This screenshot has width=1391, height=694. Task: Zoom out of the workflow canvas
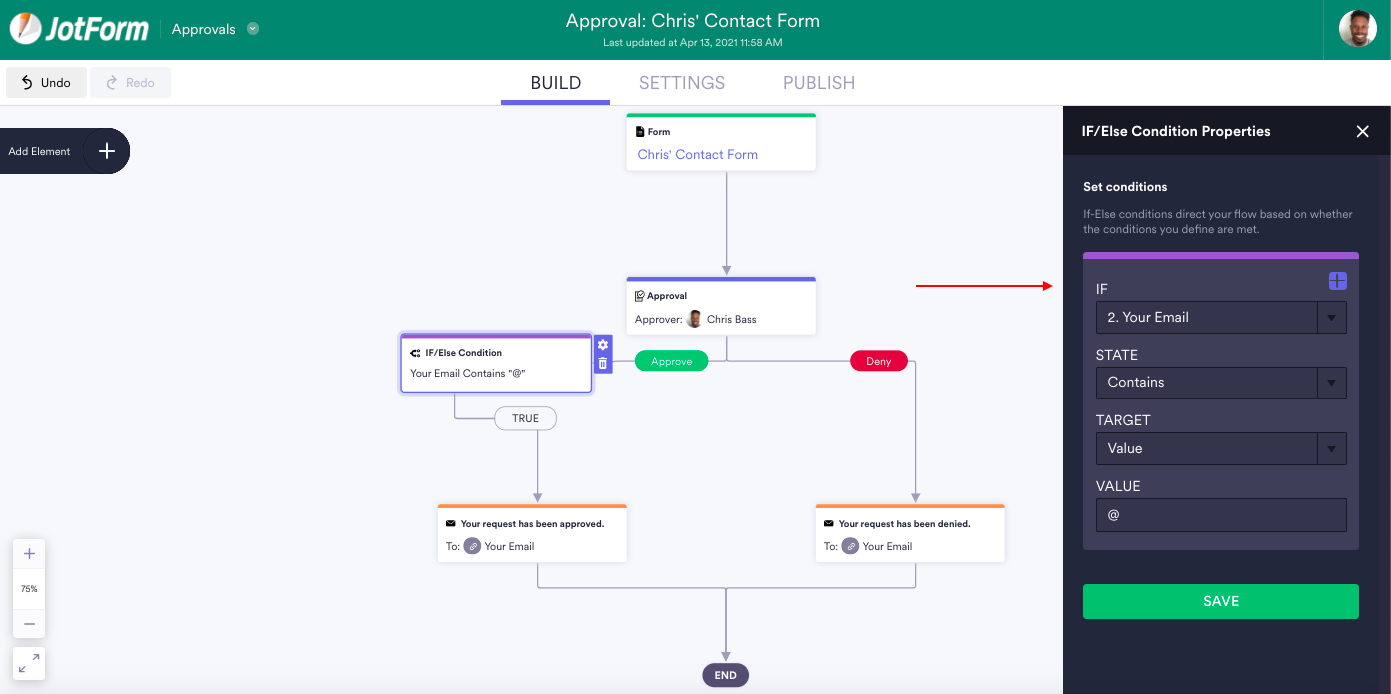(29, 623)
